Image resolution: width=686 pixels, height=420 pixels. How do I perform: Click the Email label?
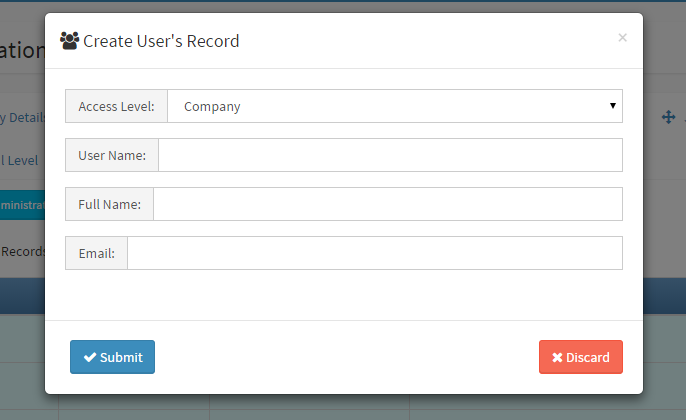(x=96, y=253)
